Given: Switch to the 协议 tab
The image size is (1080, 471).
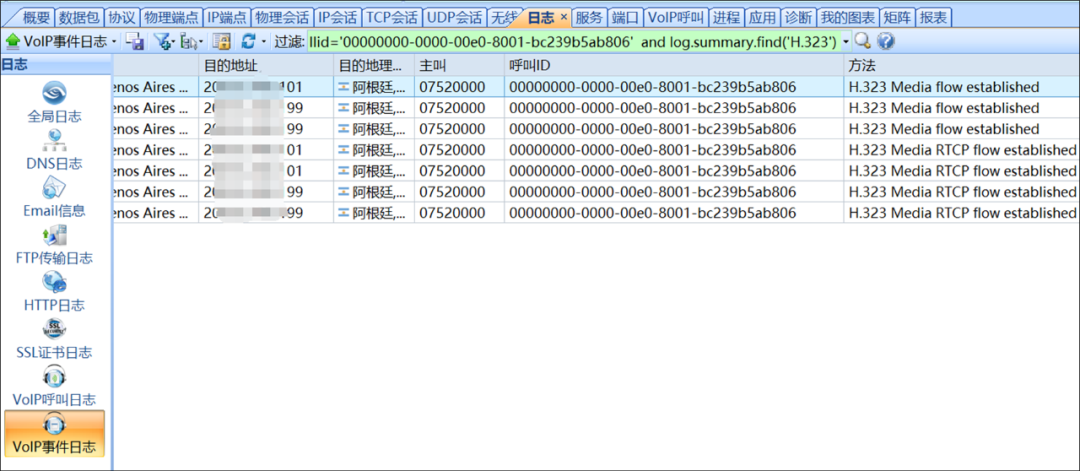Looking at the screenshot, I should 121,17.
